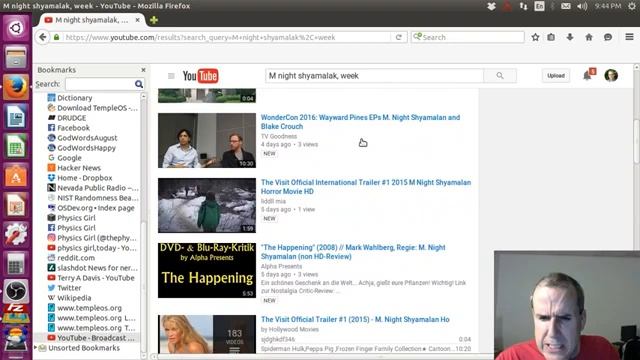Open The Visit snowy trailer thumbnail
The height and width of the screenshot is (360, 640).
click(x=207, y=205)
